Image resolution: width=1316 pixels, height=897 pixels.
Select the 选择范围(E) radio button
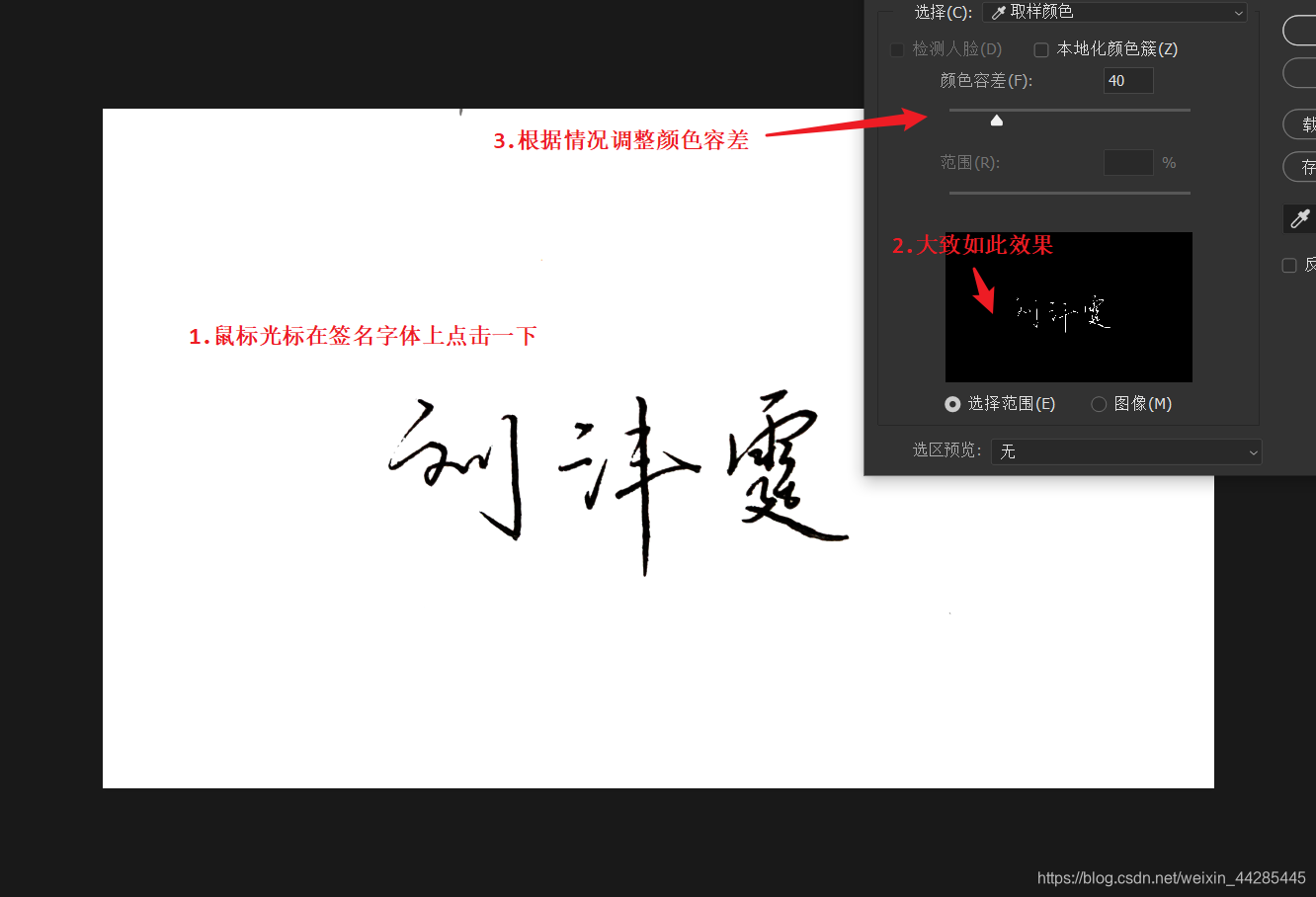click(952, 403)
